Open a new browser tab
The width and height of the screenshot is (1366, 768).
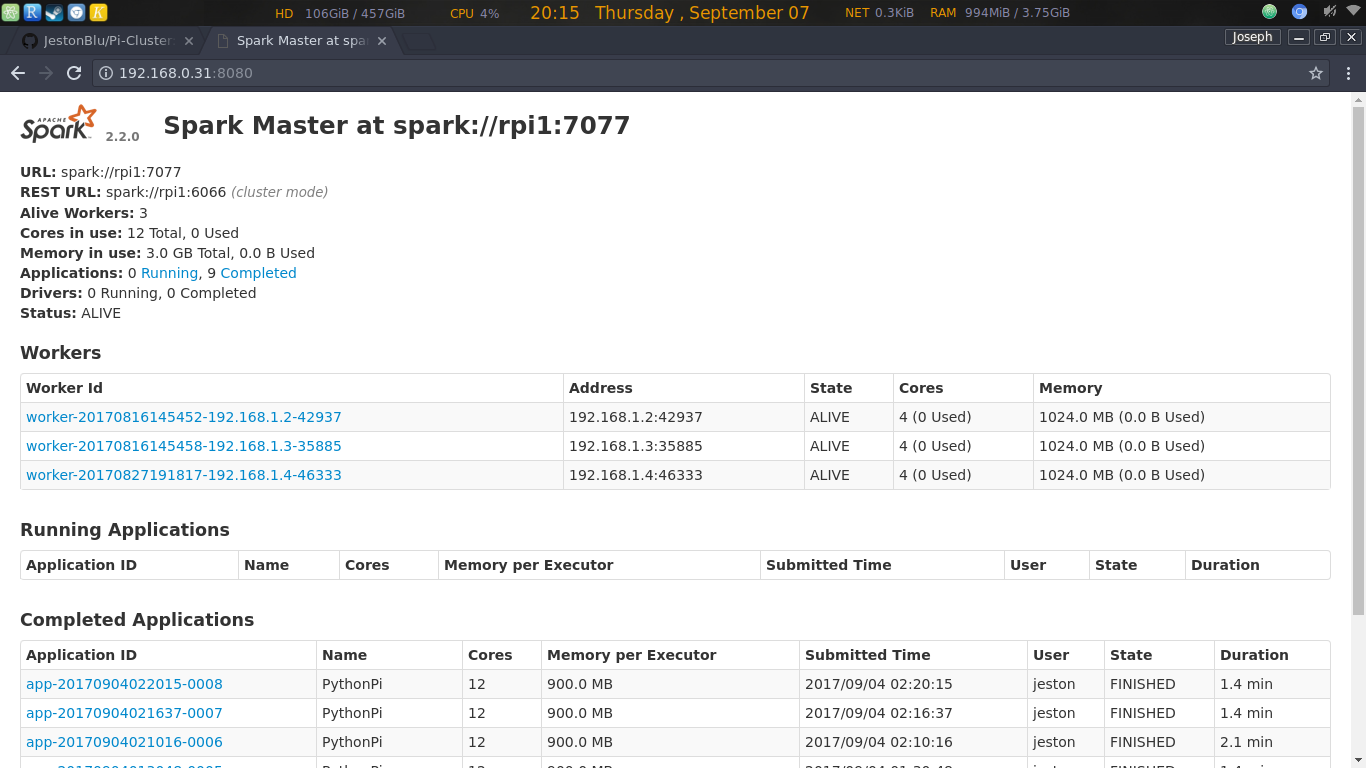(x=420, y=42)
